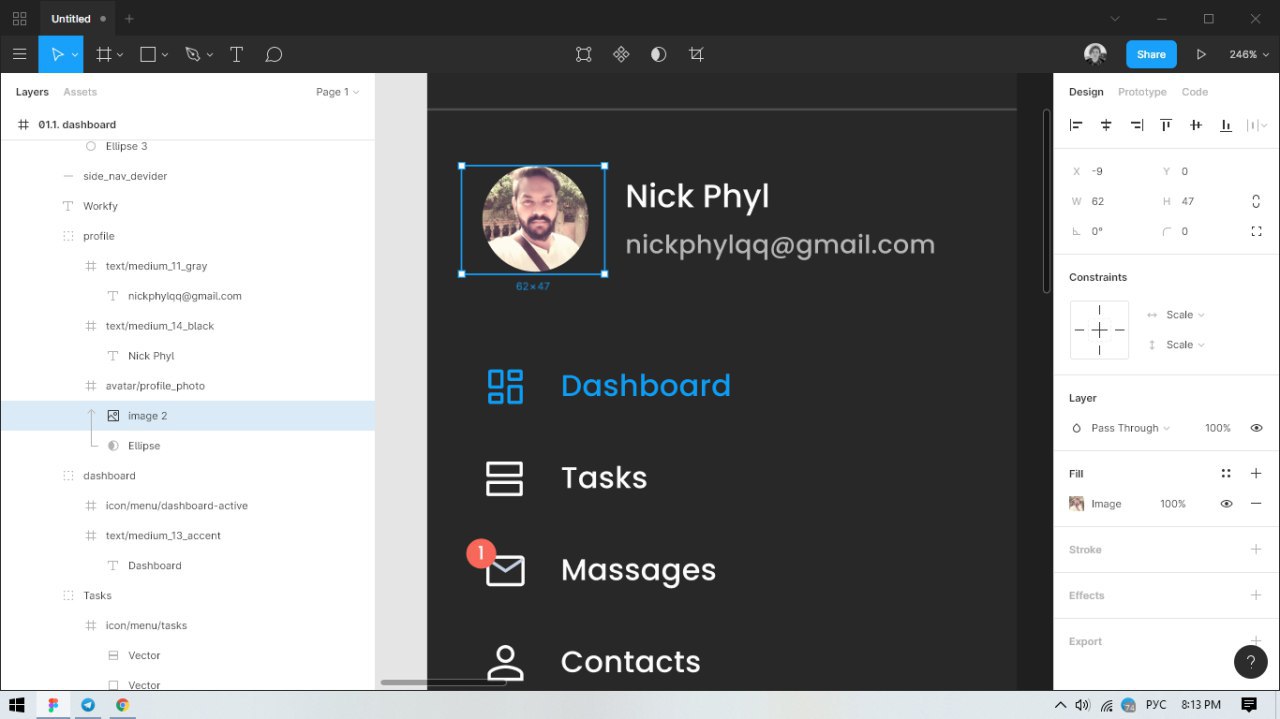Image resolution: width=1280 pixels, height=719 pixels.
Task: Click the volume icon in system tray
Action: pyautogui.click(x=1082, y=705)
